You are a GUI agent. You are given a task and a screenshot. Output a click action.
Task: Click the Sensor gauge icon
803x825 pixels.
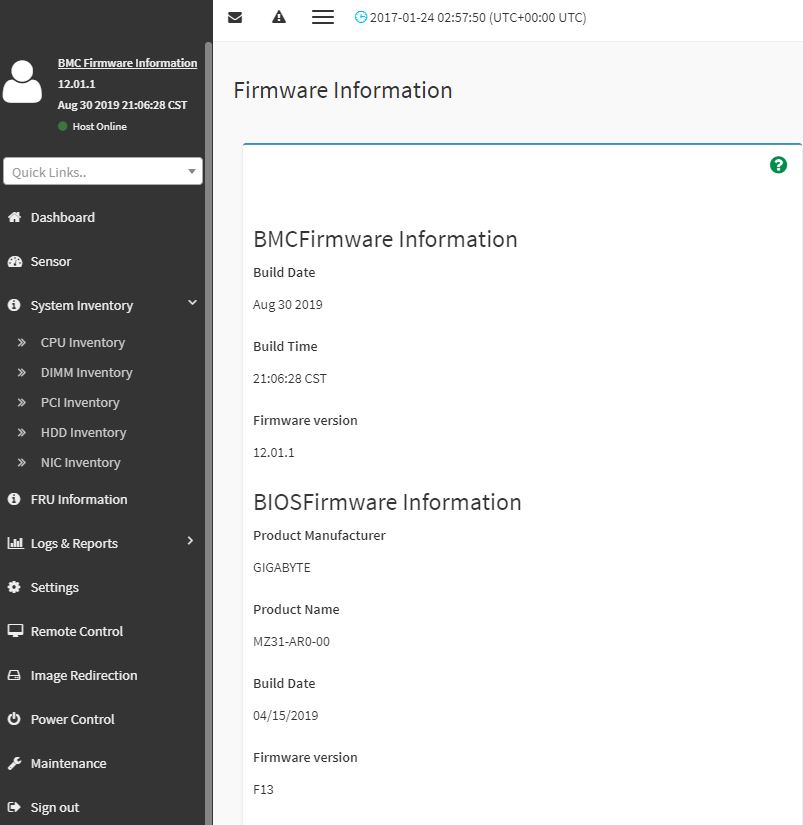[15, 261]
